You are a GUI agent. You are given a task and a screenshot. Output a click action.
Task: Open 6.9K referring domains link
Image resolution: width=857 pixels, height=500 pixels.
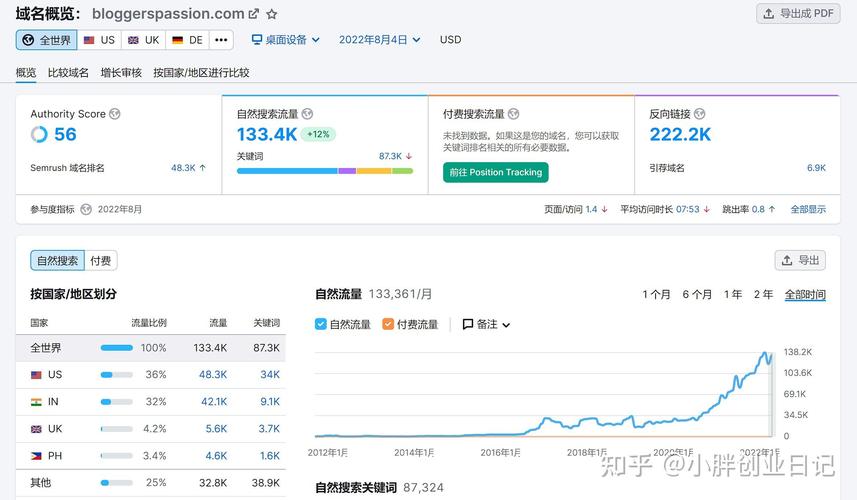(x=816, y=168)
